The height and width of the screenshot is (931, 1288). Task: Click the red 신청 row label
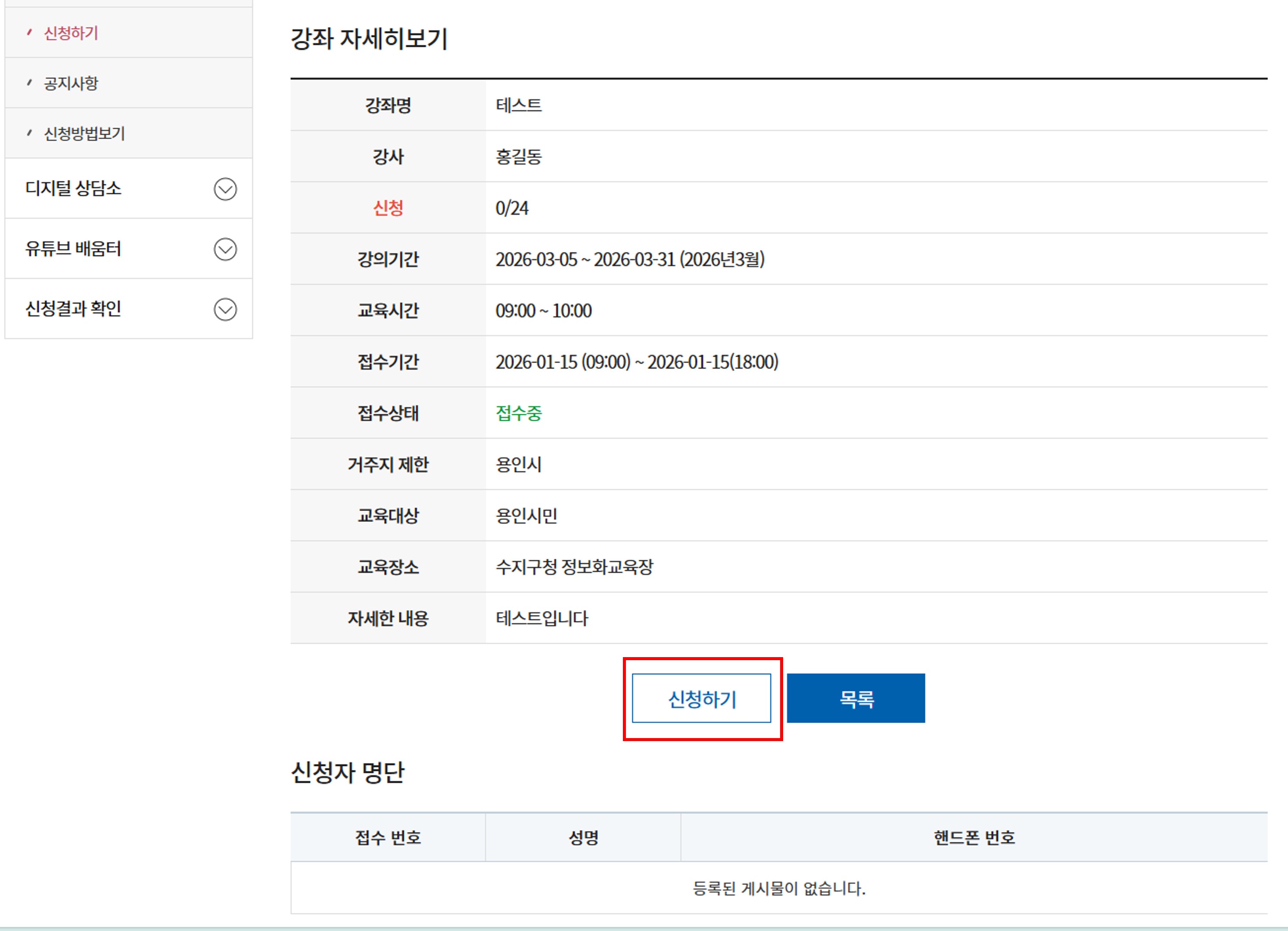coord(388,208)
